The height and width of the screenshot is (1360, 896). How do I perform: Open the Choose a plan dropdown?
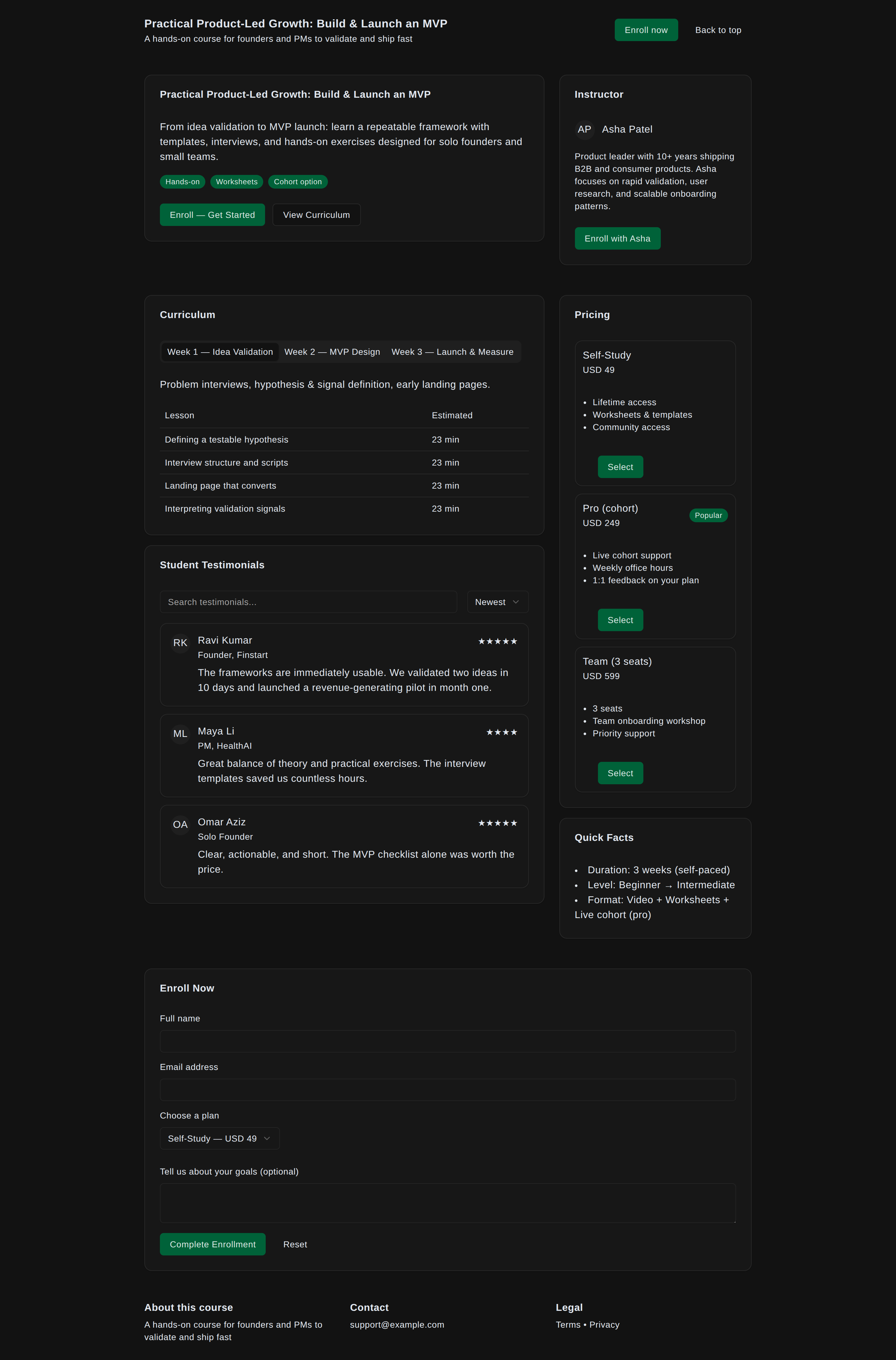[219, 1139]
